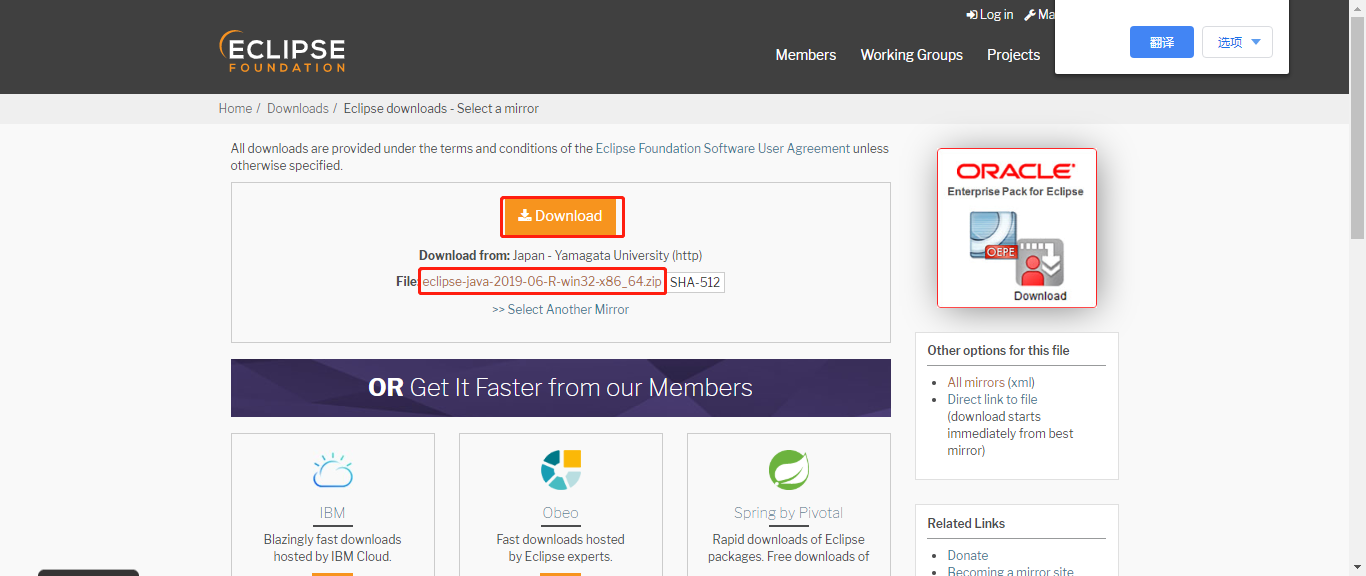Screen dimensions: 1366x576
Task: Click 'Eclipse downloads - Select a mirror' breadcrumb text
Action: [441, 108]
